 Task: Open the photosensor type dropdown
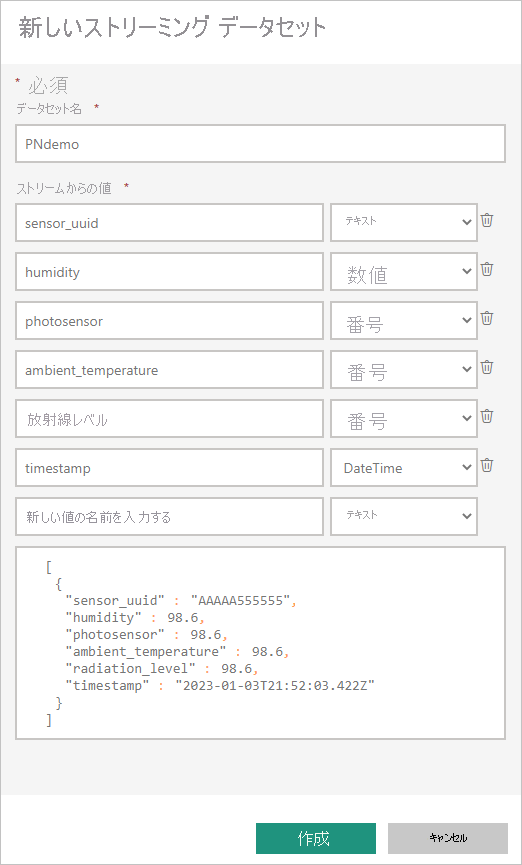pos(404,321)
